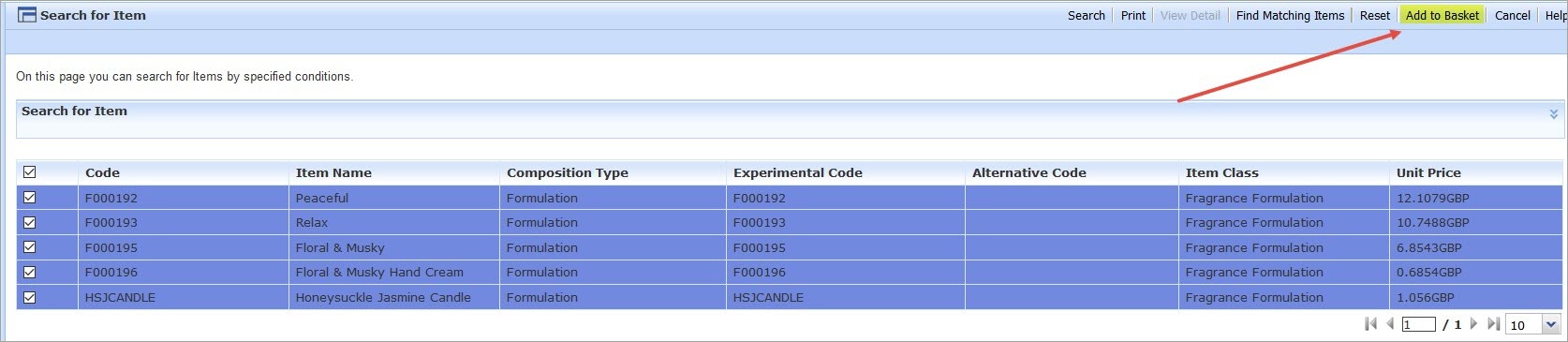Go to previous page of results
The image size is (1568, 342).
(x=1390, y=324)
